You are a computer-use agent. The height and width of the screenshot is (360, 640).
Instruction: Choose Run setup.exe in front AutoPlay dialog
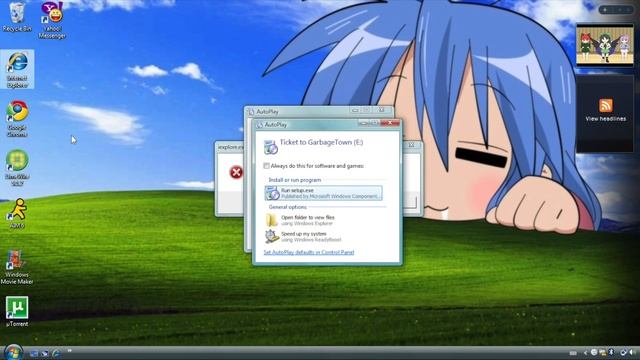point(323,193)
